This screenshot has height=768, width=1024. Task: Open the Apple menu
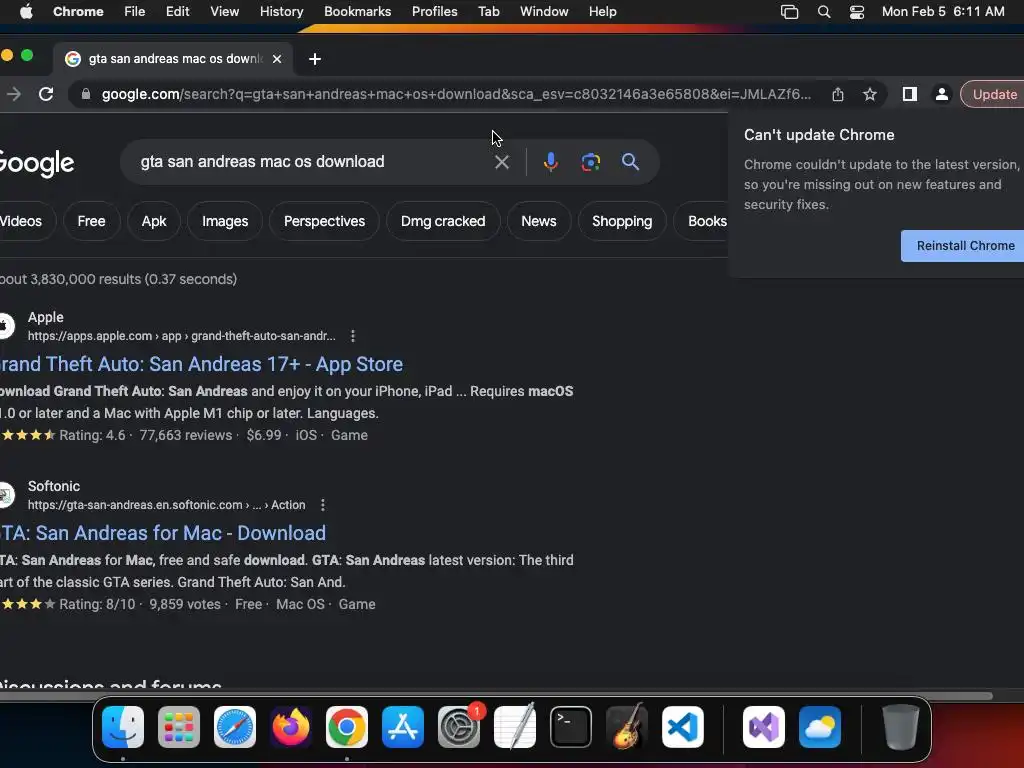(x=26, y=12)
